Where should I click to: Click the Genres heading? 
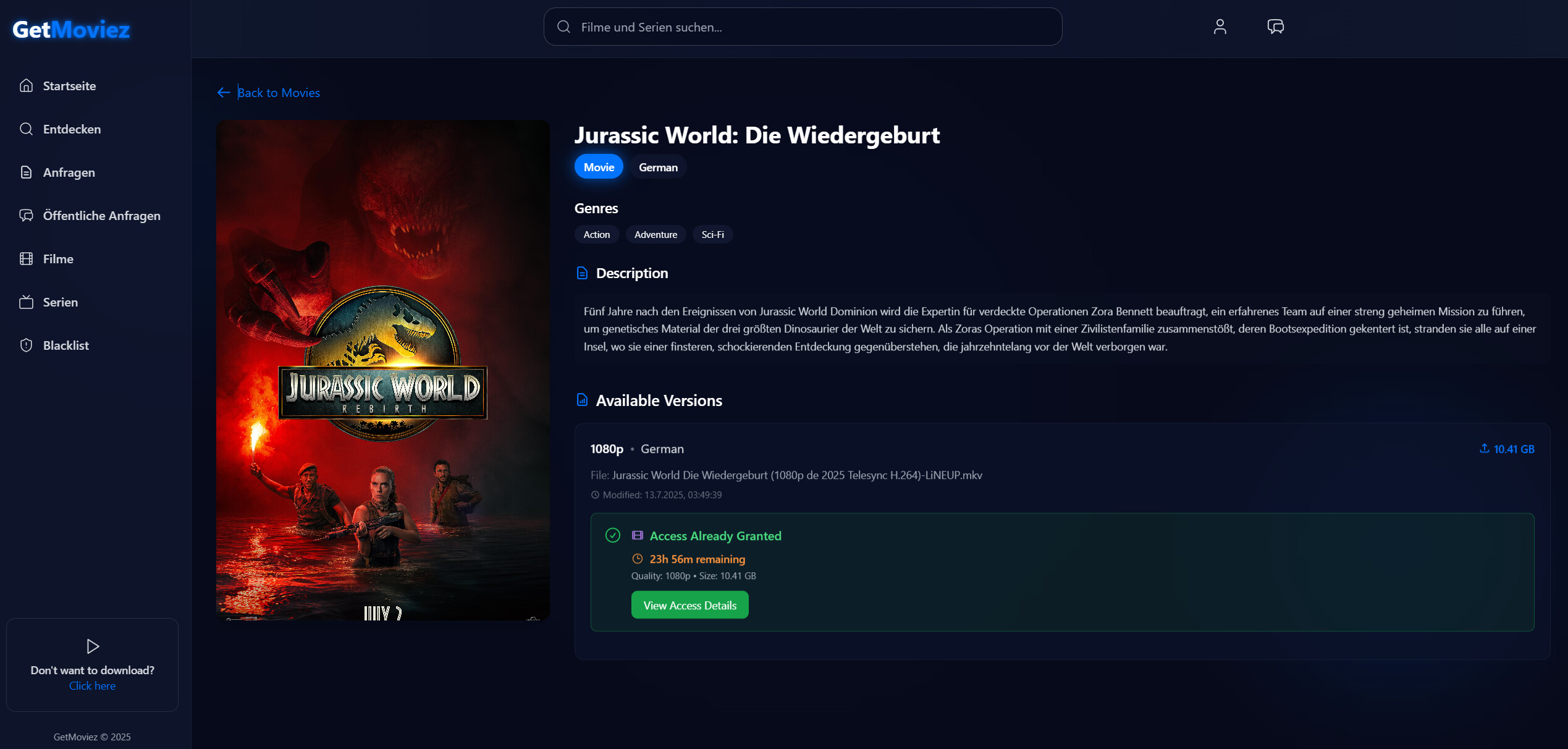pyautogui.click(x=596, y=208)
